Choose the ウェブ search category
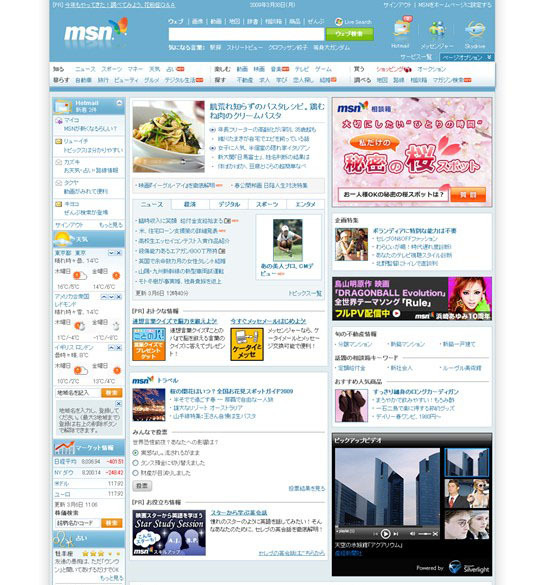This screenshot has height=585, width=550. (x=176, y=22)
